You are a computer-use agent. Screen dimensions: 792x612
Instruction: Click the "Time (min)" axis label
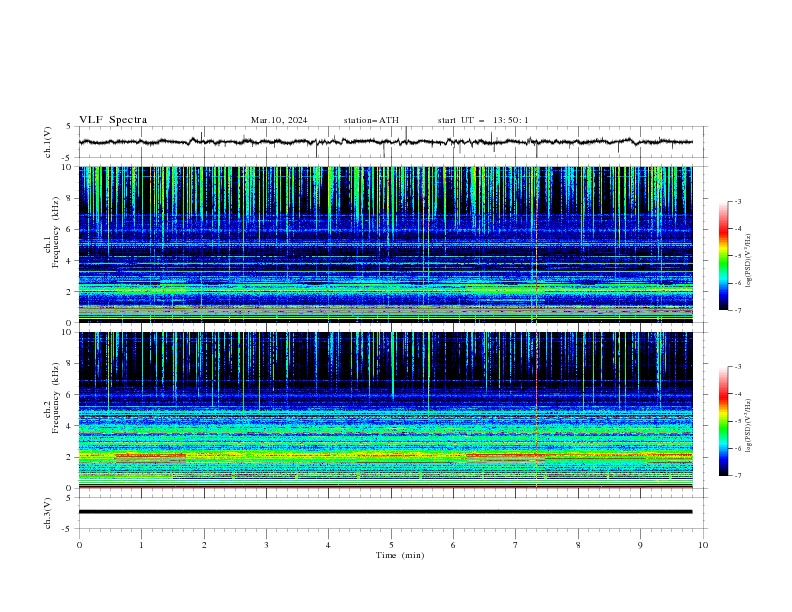(x=400, y=555)
